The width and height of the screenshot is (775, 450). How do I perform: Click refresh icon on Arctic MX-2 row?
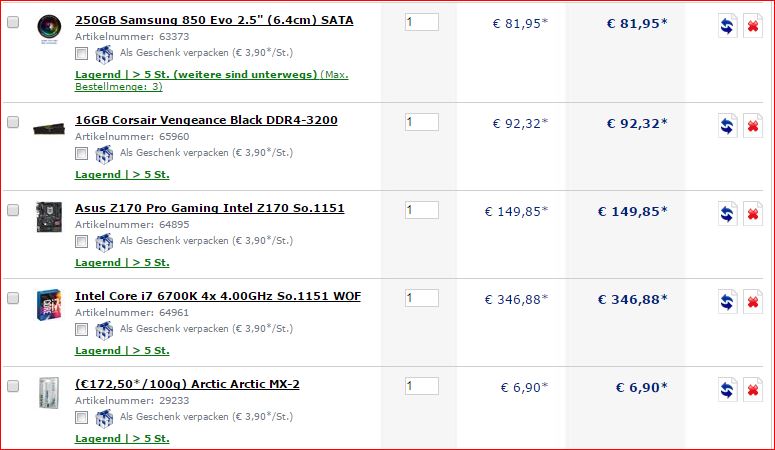727,390
